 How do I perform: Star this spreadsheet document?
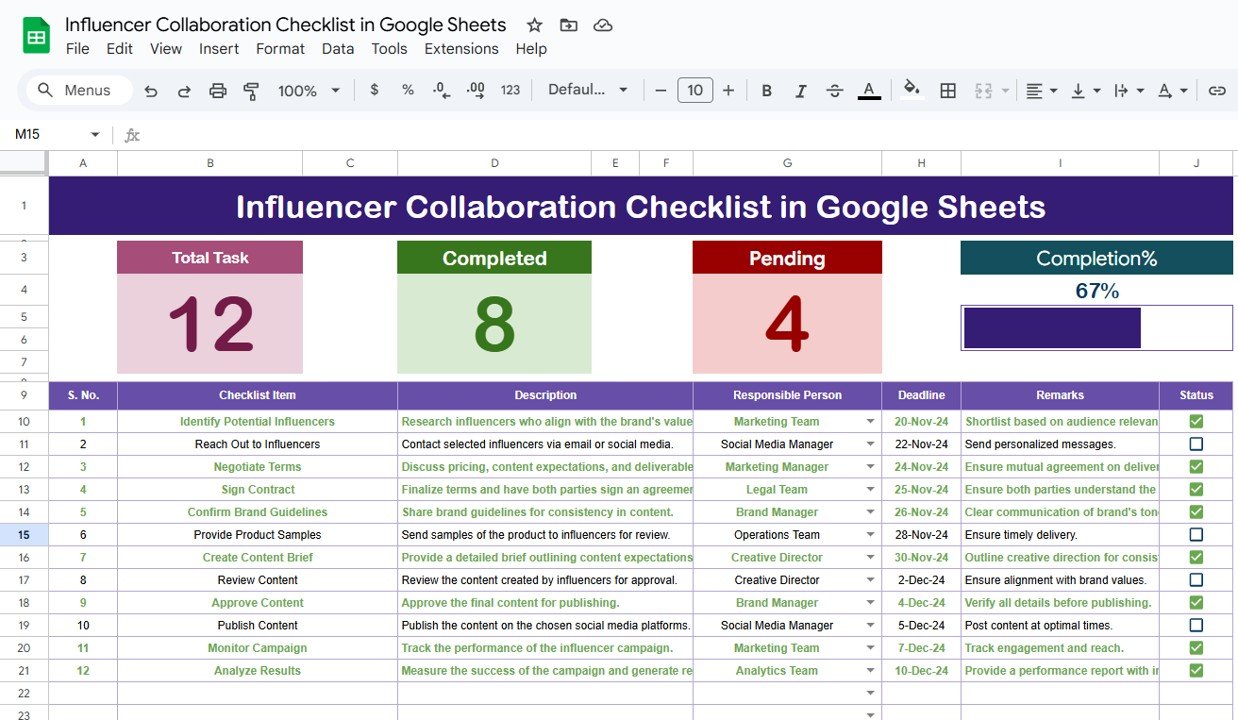pyautogui.click(x=535, y=25)
